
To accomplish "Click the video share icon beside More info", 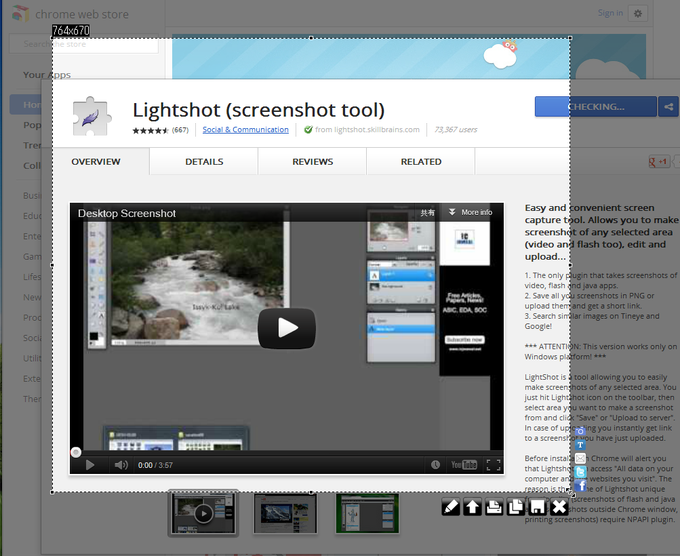I will coord(427,213).
